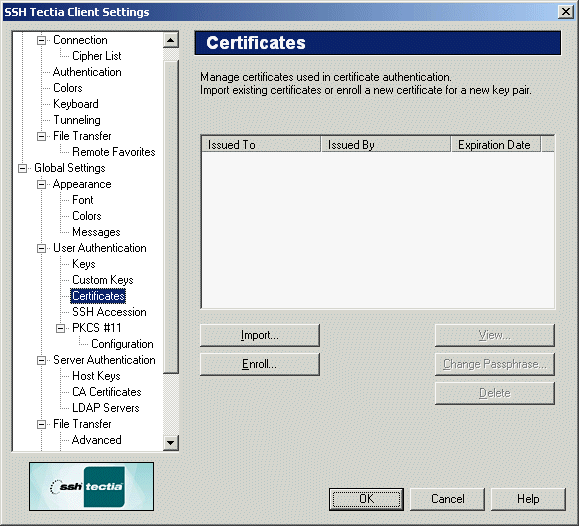The height and width of the screenshot is (526, 579).
Task: Select Advanced under File Transfer
Action: [x=97, y=440]
